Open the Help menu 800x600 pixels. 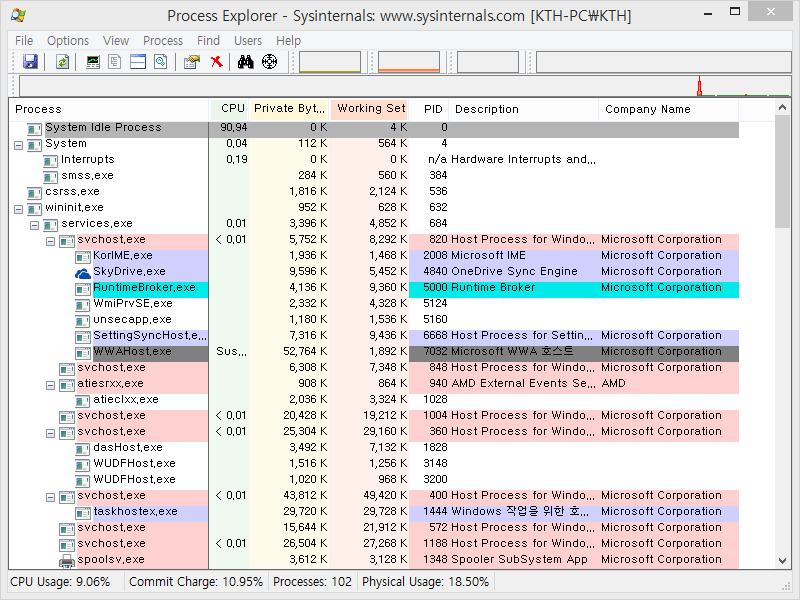click(288, 40)
